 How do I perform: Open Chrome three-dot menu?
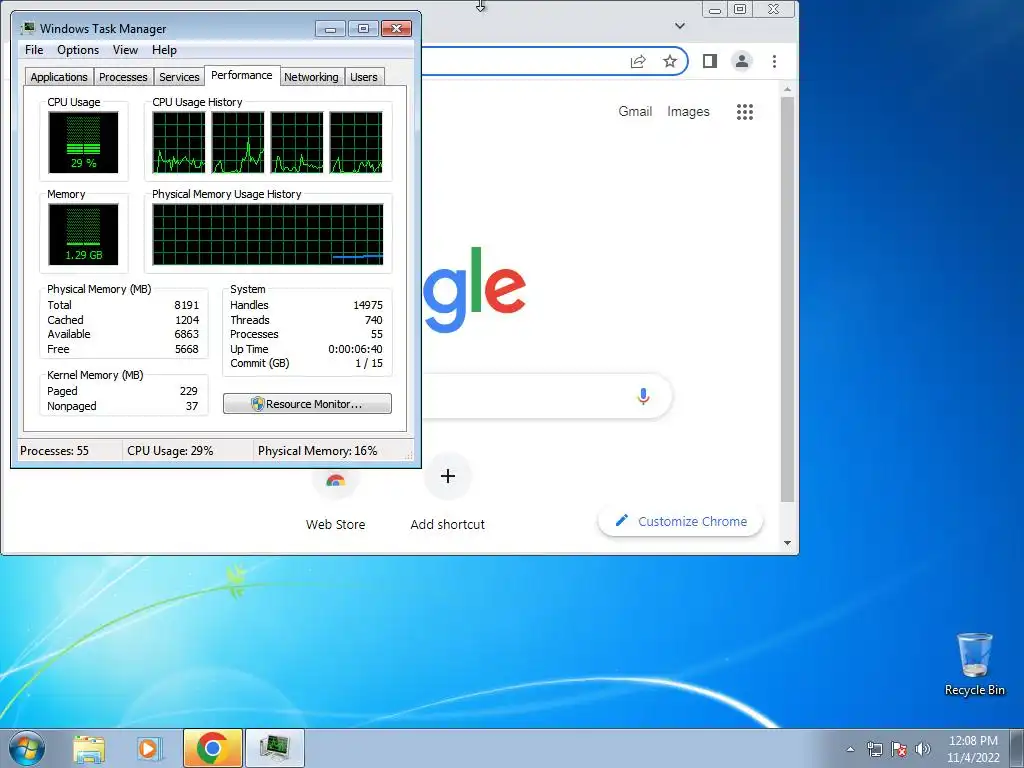point(775,61)
